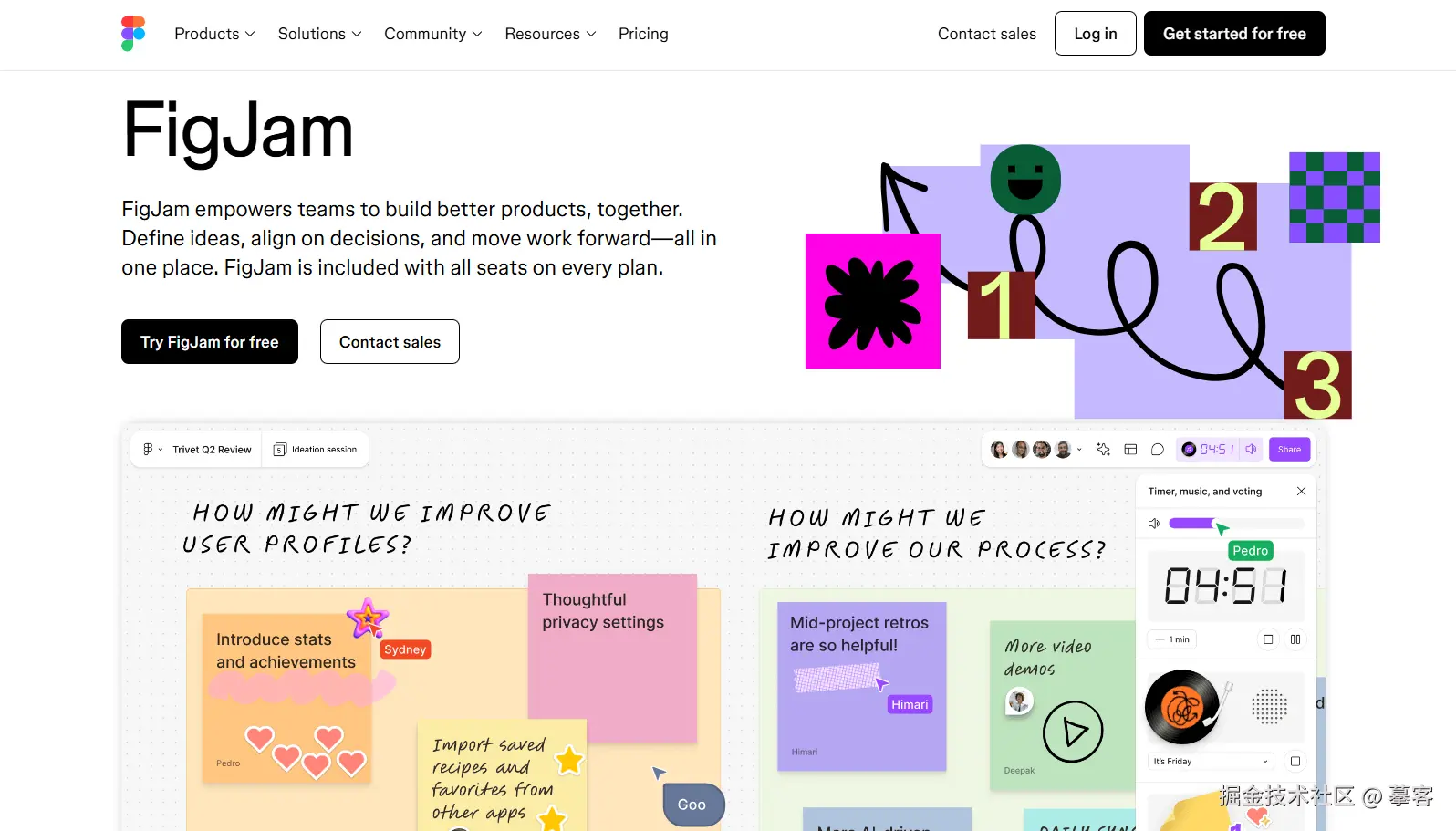Stop the timer with square button
Screen dimensions: 1456x831
point(1268,639)
